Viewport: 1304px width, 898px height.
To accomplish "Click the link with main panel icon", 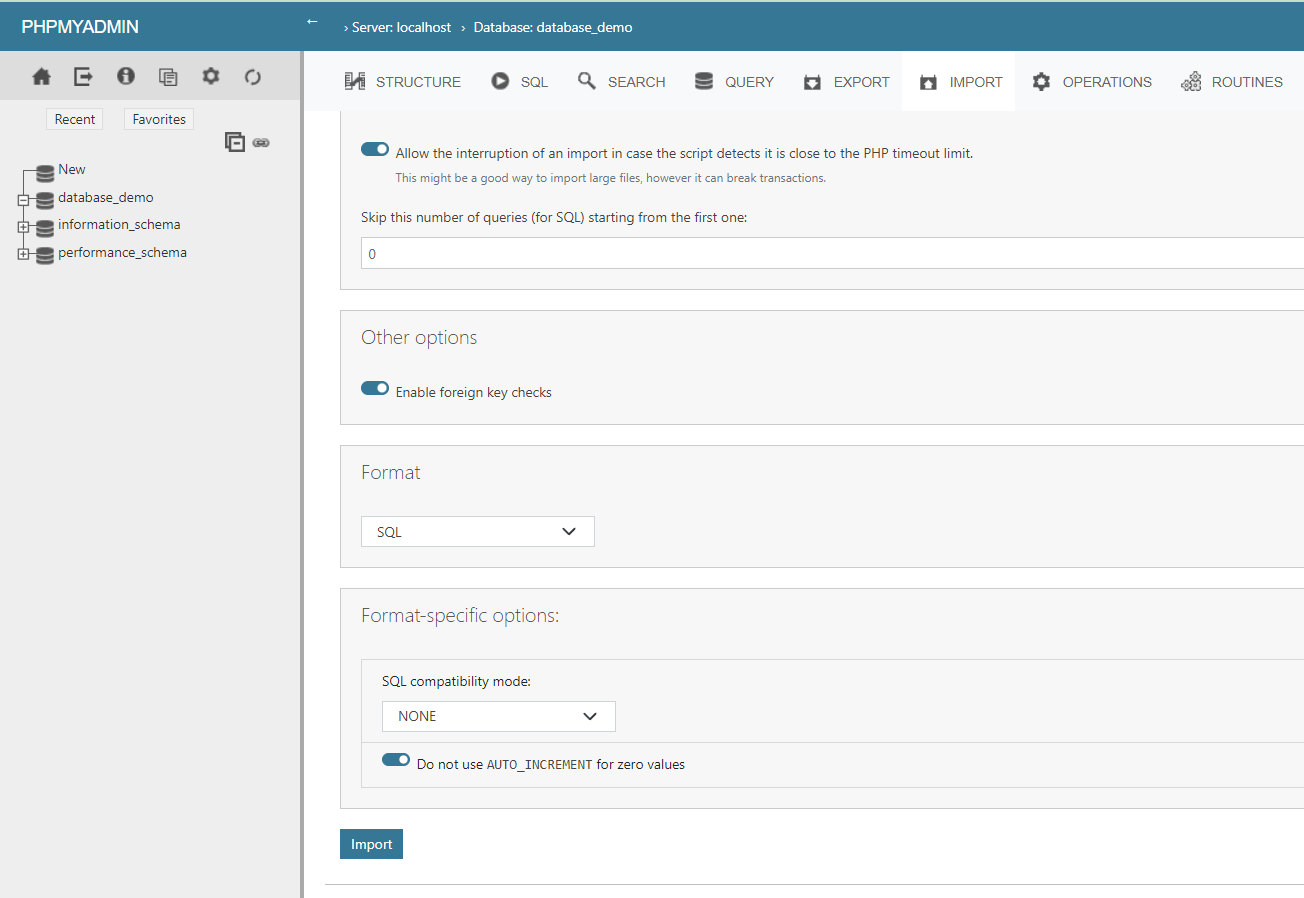I will (261, 143).
